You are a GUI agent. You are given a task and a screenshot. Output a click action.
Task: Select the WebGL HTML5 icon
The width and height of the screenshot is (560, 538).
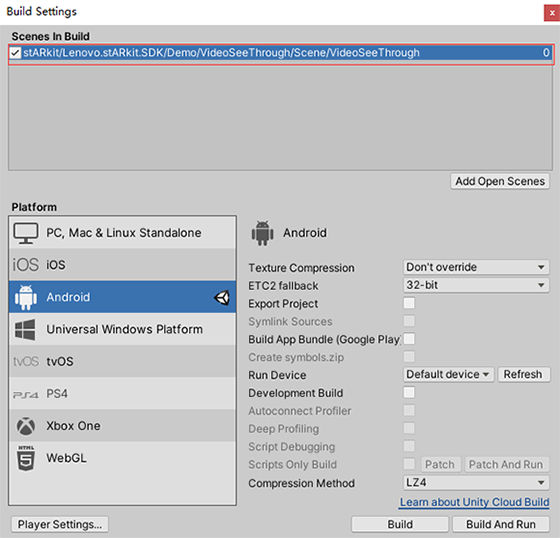click(x=26, y=458)
